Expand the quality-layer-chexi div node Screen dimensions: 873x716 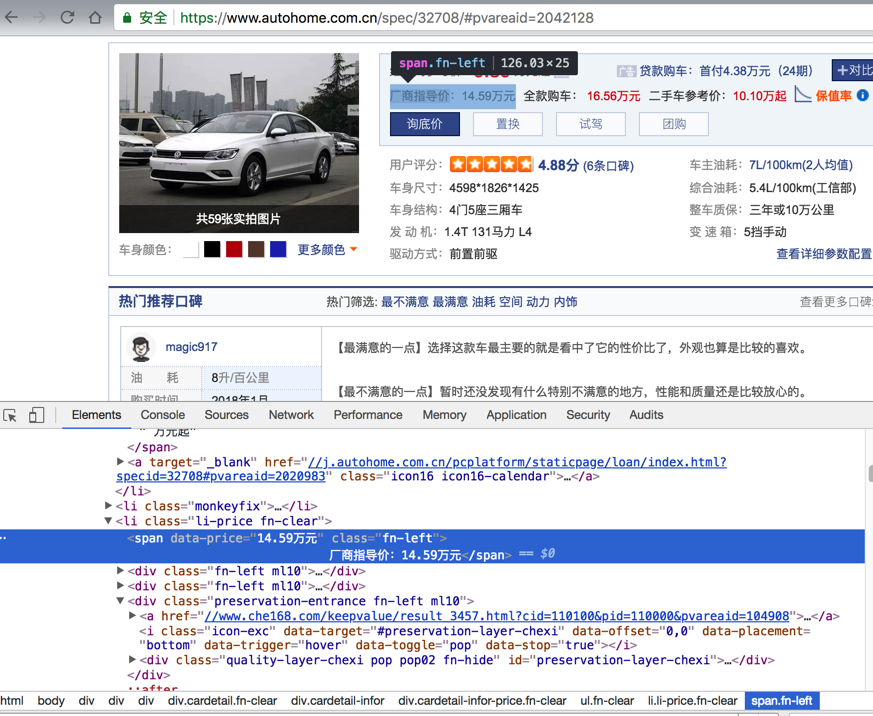(133, 660)
